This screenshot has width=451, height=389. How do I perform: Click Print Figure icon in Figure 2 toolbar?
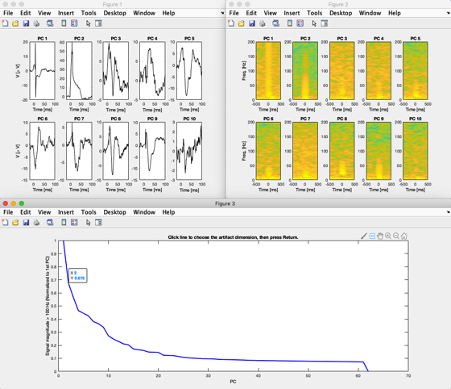[x=263, y=23]
